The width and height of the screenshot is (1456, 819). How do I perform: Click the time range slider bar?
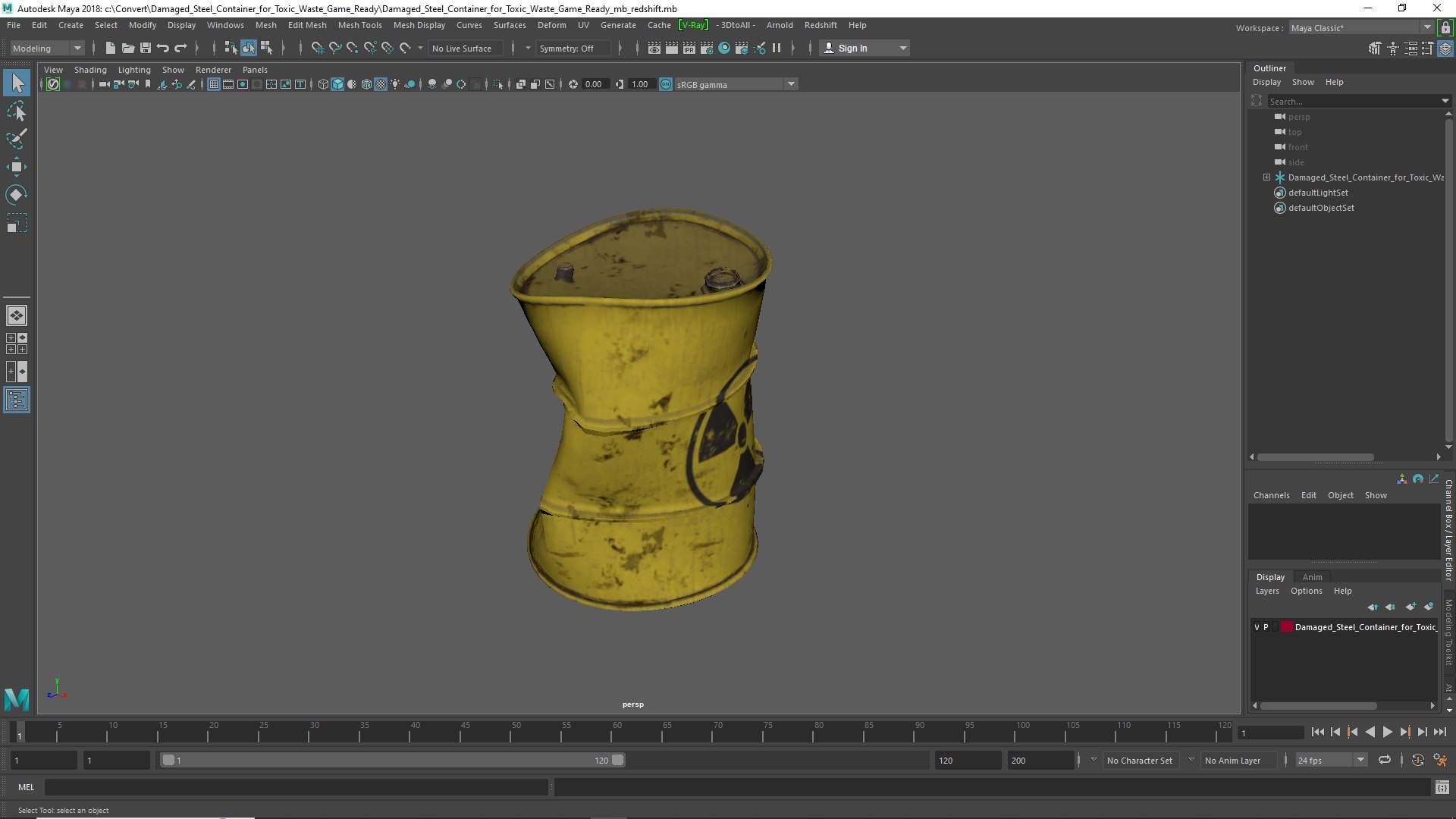click(x=391, y=760)
